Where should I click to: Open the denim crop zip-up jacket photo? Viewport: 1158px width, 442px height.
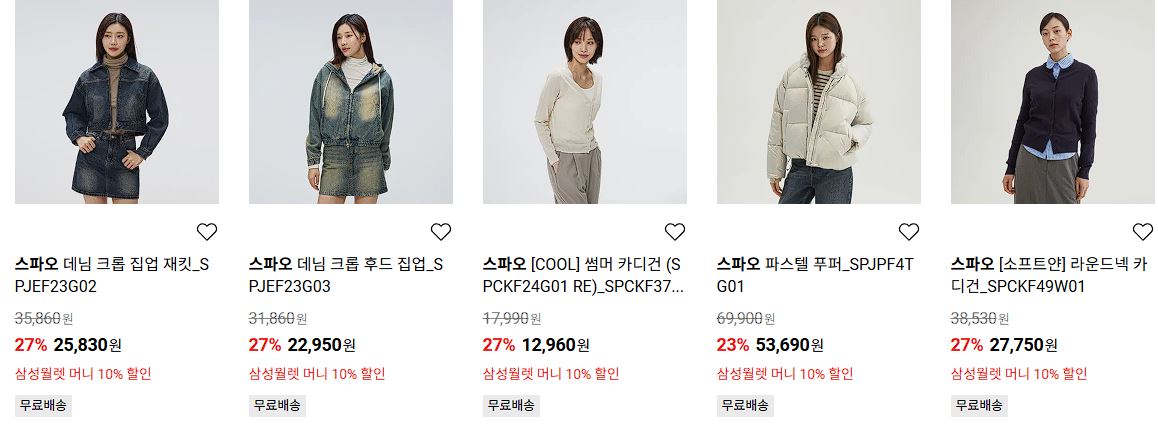117,102
